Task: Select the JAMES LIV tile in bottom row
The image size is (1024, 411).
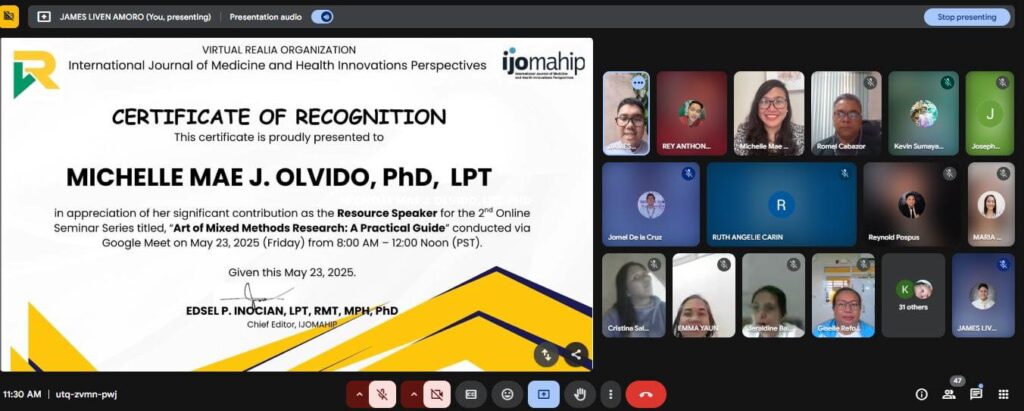Action: [983, 295]
